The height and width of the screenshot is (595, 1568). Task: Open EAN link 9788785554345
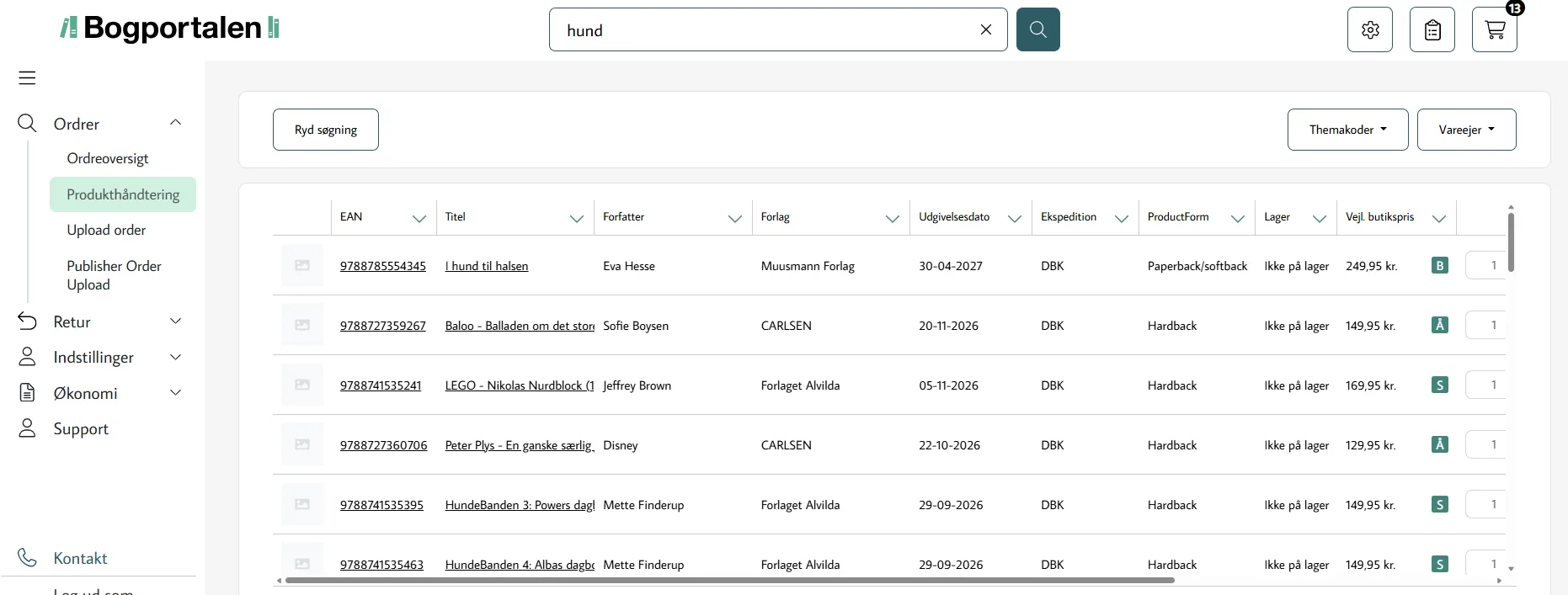(x=383, y=266)
